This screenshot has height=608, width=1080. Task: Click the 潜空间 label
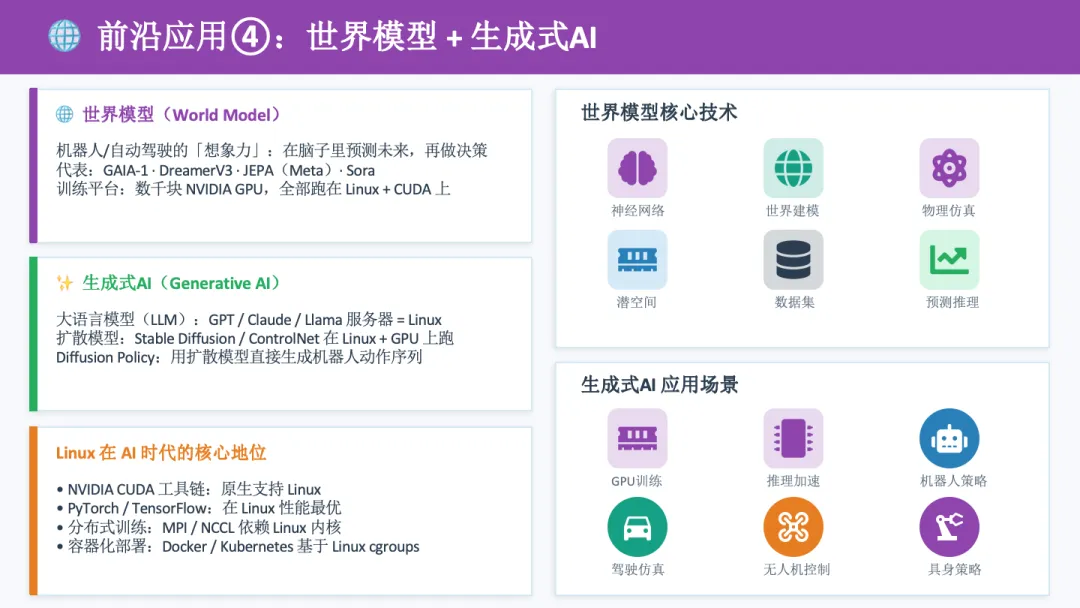[636, 302]
